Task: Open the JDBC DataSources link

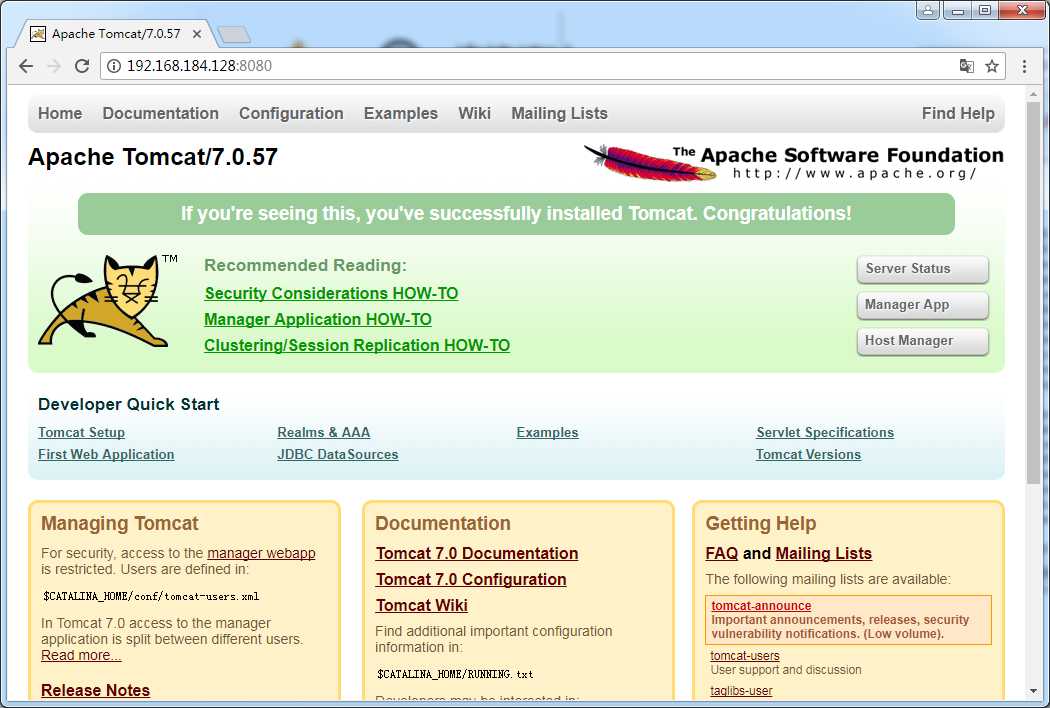Action: coord(338,455)
